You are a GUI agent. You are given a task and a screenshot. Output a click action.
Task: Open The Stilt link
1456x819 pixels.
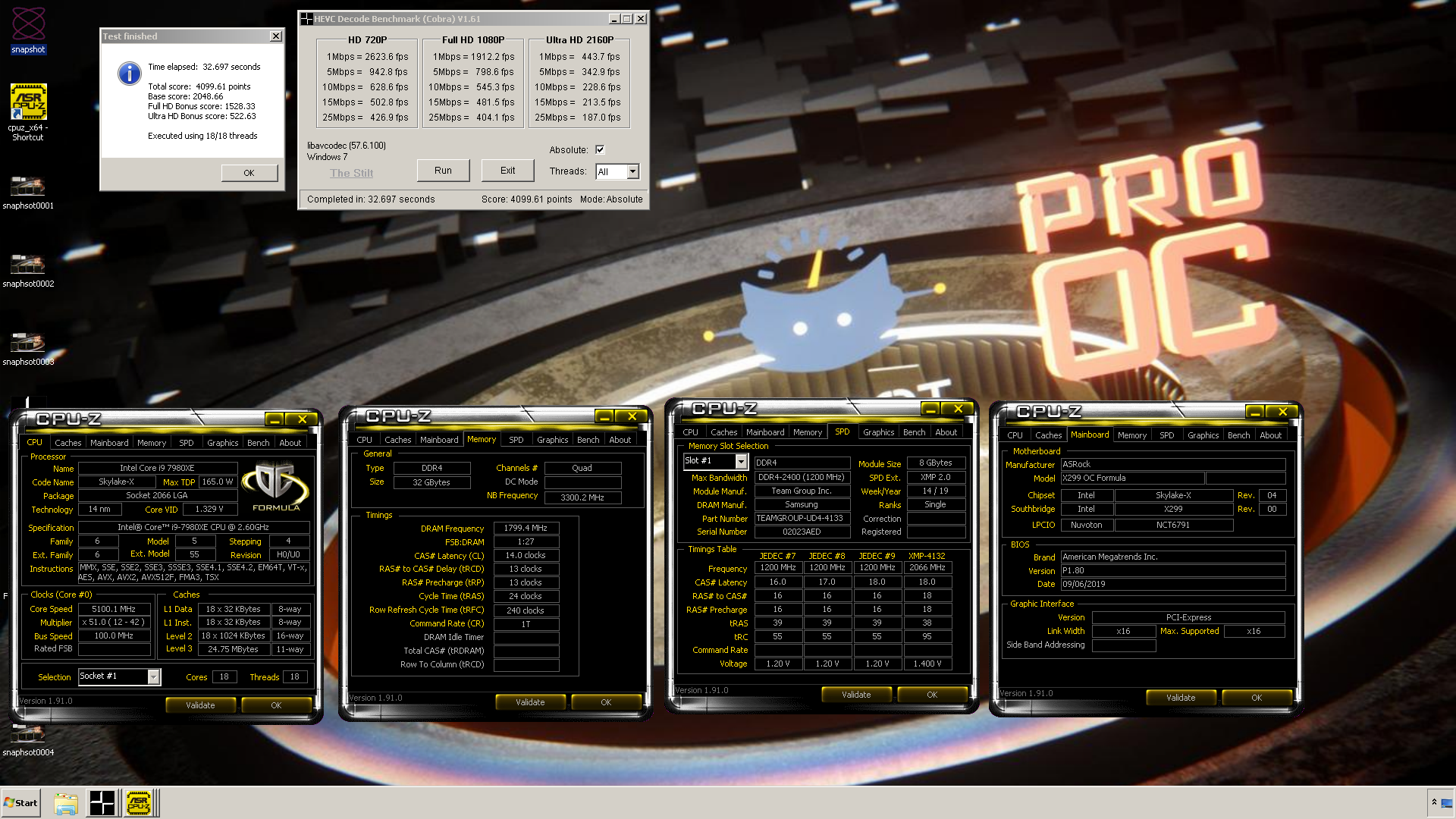click(351, 173)
